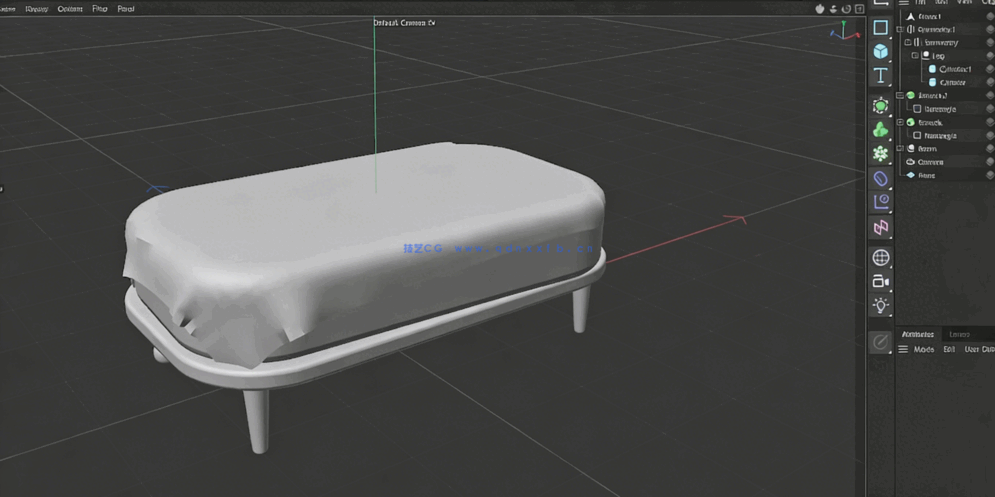This screenshot has height=497, width=995.
Task: Open the blue capsule Deformer tool
Action: coord(880,178)
